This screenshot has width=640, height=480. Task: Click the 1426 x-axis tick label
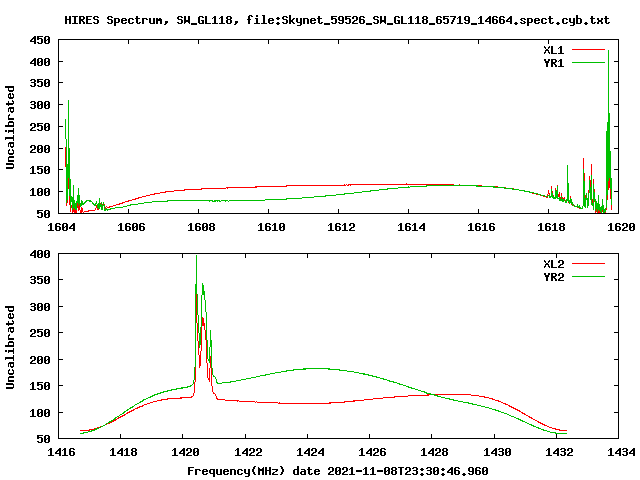tap(372, 452)
